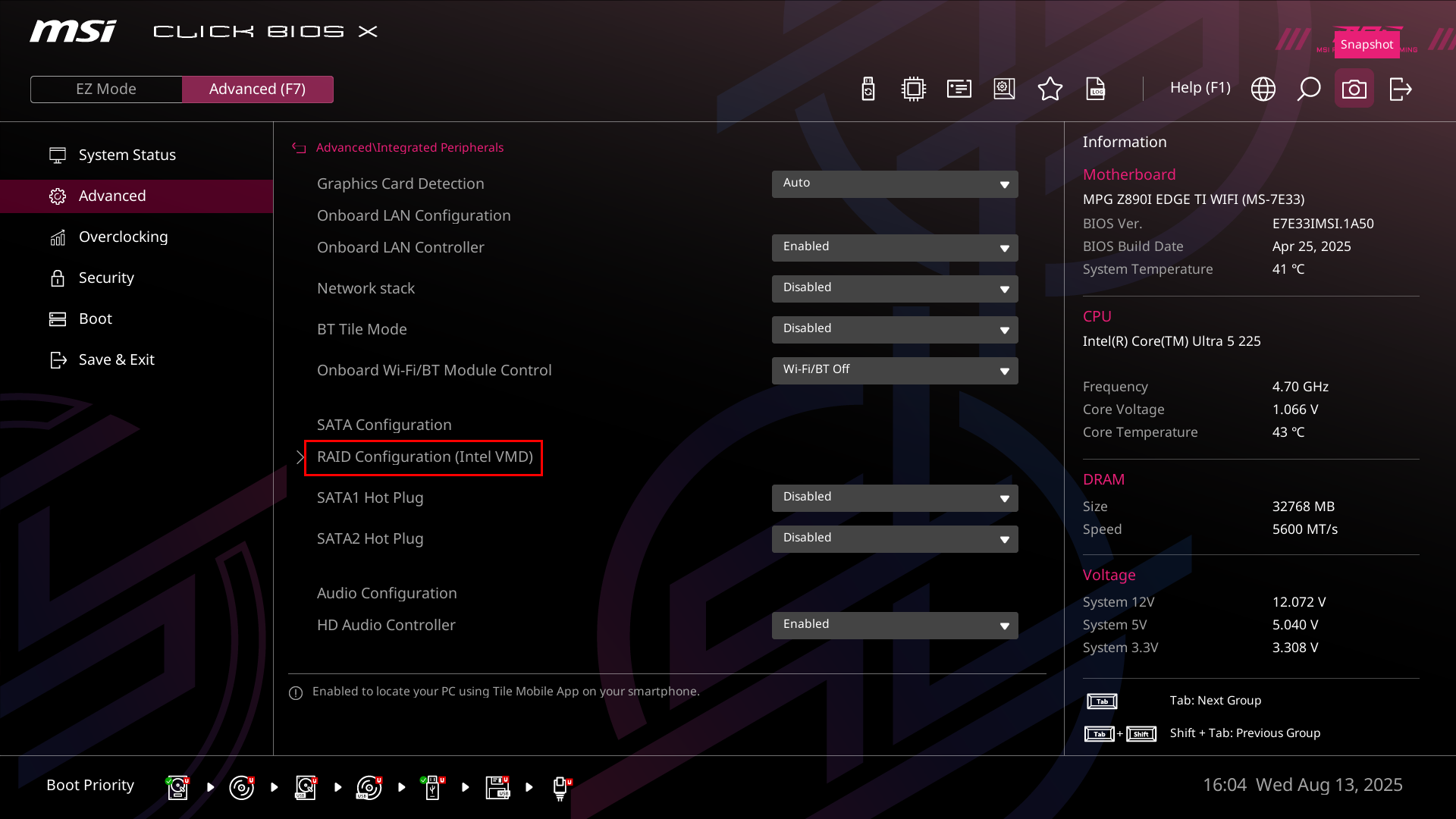Open SATA2 Hot Plug dropdown
The width and height of the screenshot is (1456, 819).
[895, 539]
